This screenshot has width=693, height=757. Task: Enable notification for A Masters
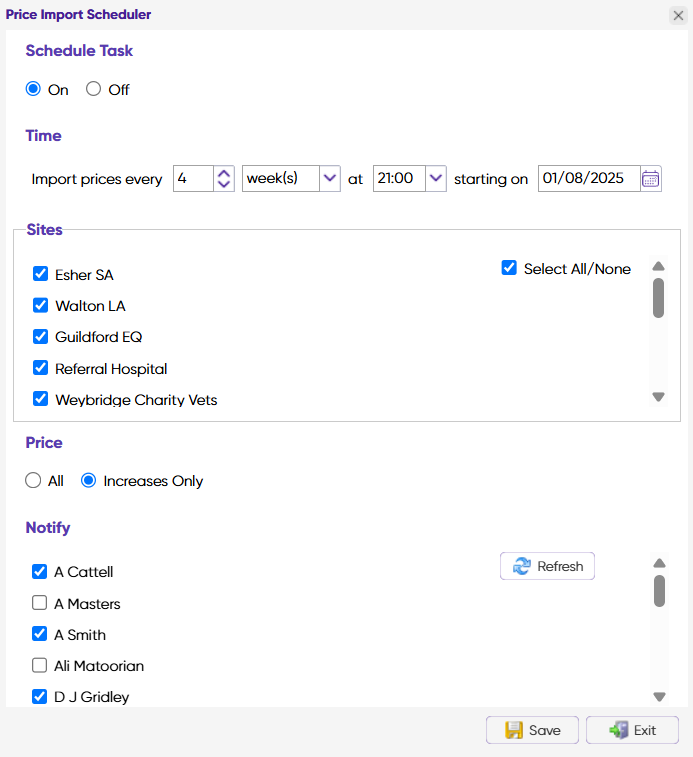tap(40, 603)
